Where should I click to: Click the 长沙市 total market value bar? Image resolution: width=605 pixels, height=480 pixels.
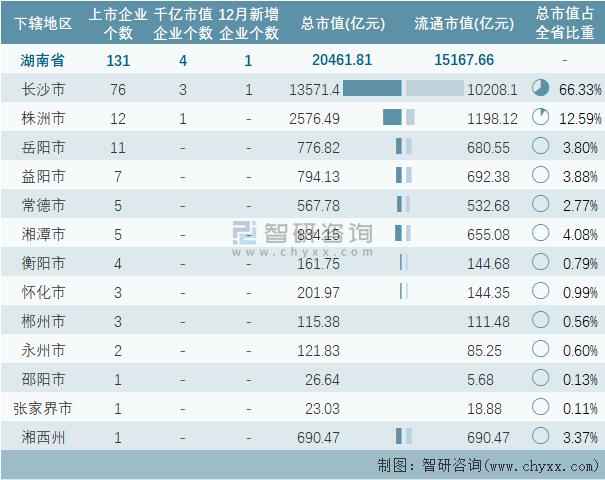[372, 89]
